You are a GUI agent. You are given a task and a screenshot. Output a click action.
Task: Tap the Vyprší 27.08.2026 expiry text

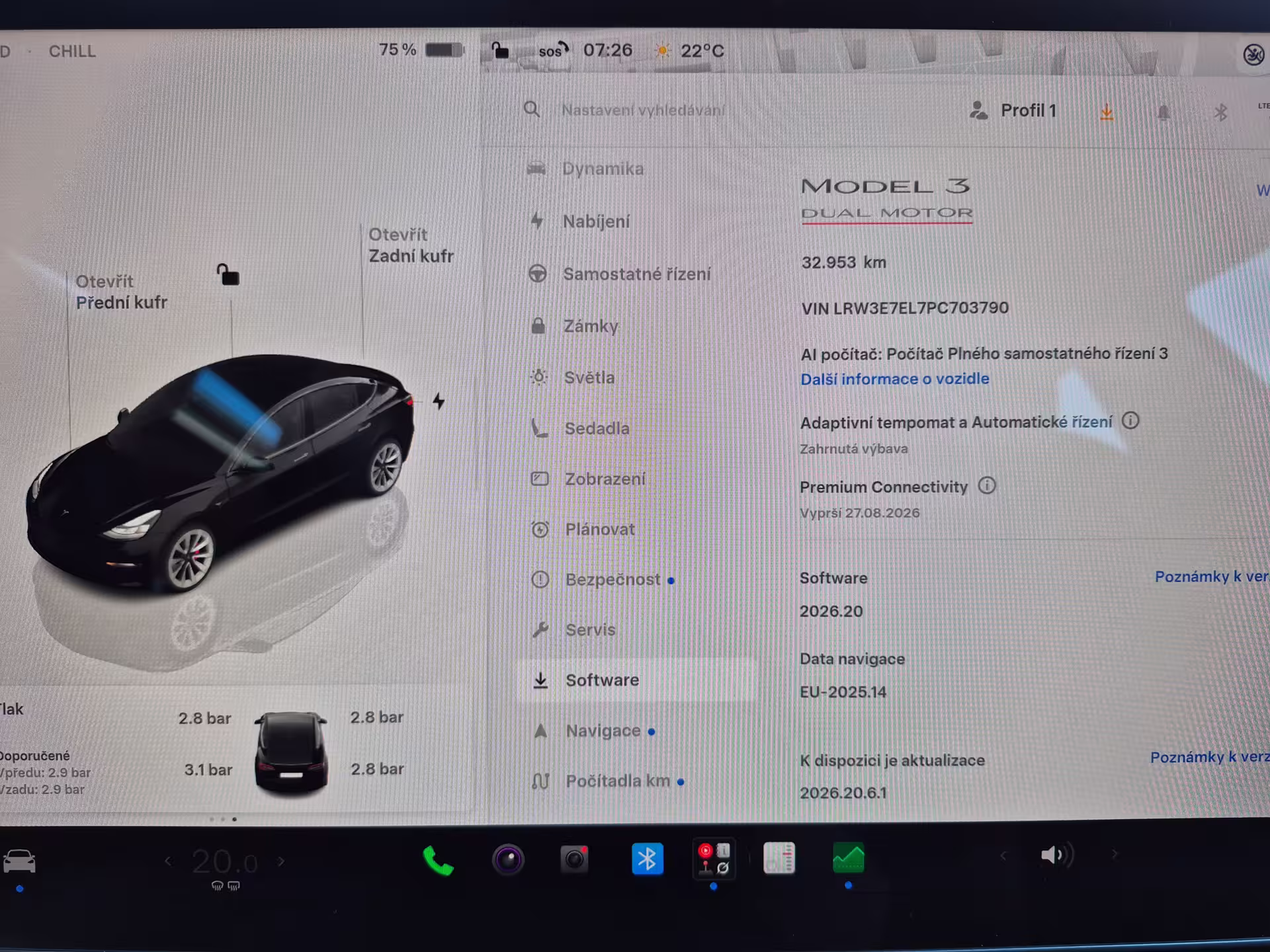860,513
